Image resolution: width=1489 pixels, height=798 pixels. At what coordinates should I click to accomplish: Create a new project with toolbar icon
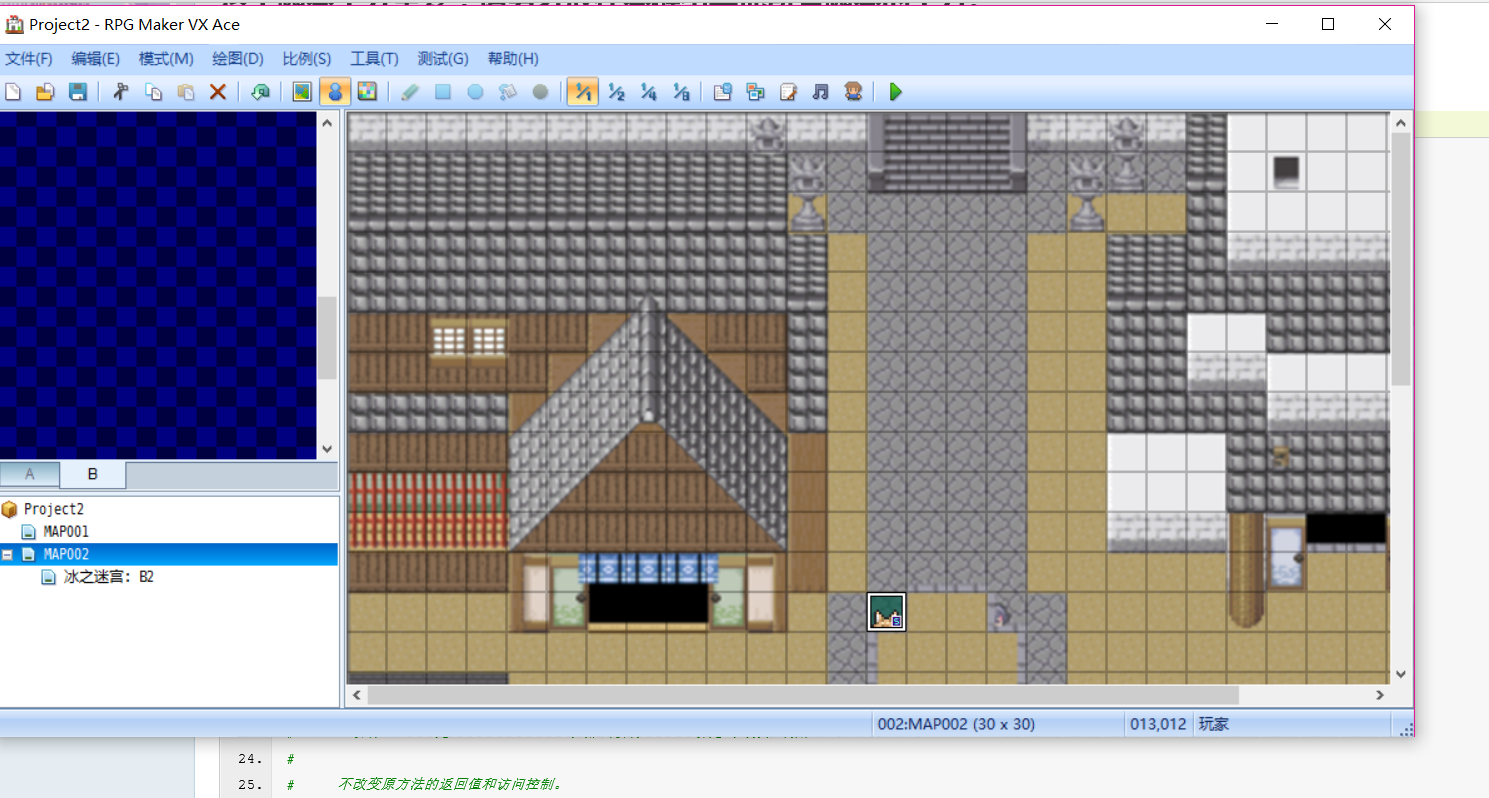pos(13,92)
